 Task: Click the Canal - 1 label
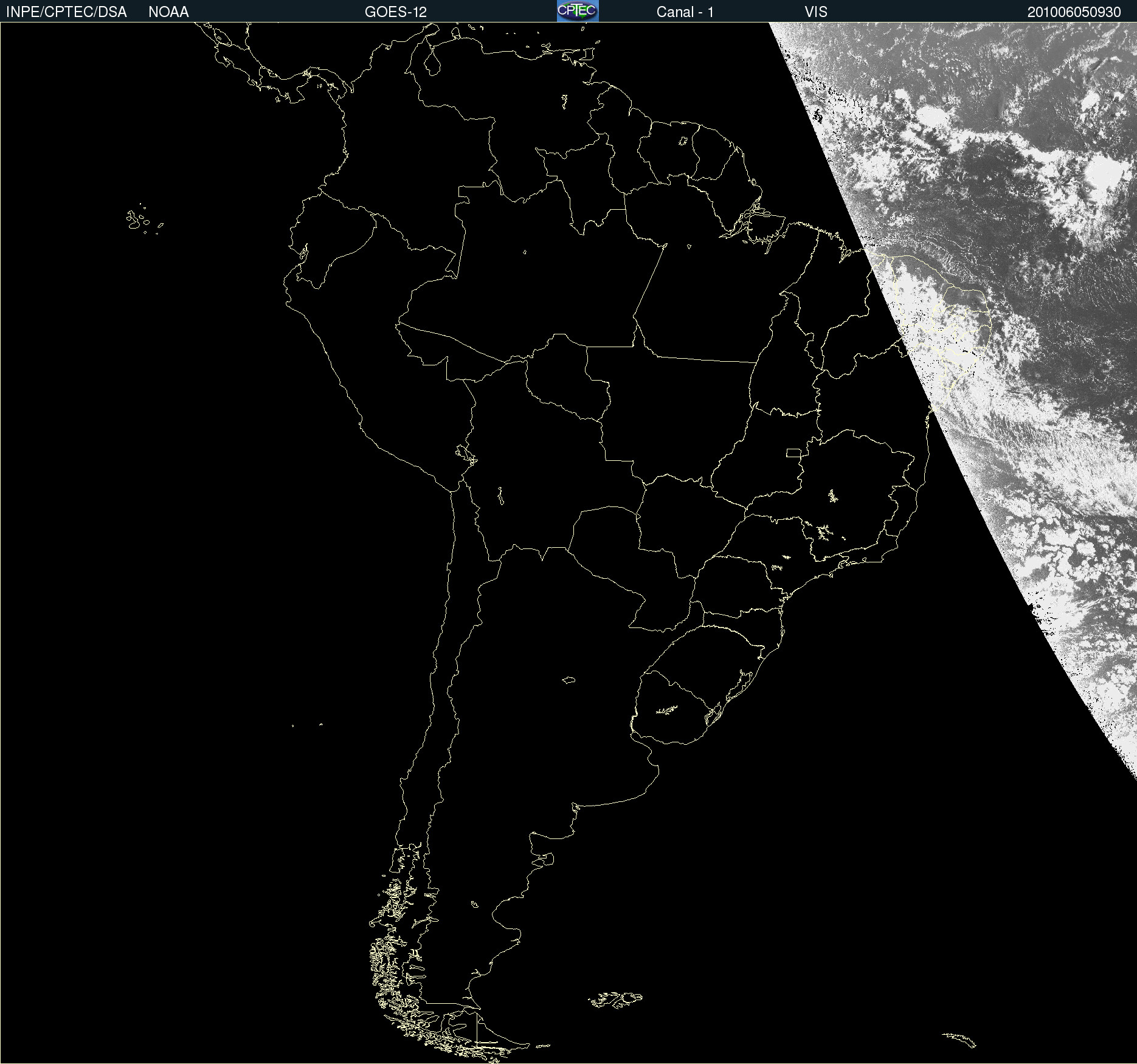point(685,12)
